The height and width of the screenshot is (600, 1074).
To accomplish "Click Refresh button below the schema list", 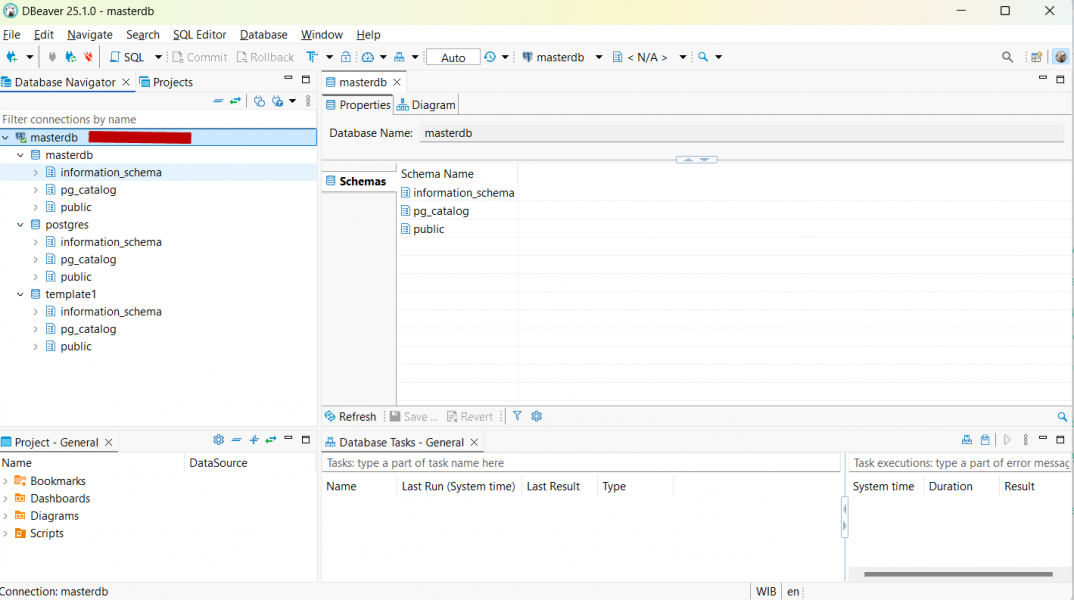I will click(351, 416).
